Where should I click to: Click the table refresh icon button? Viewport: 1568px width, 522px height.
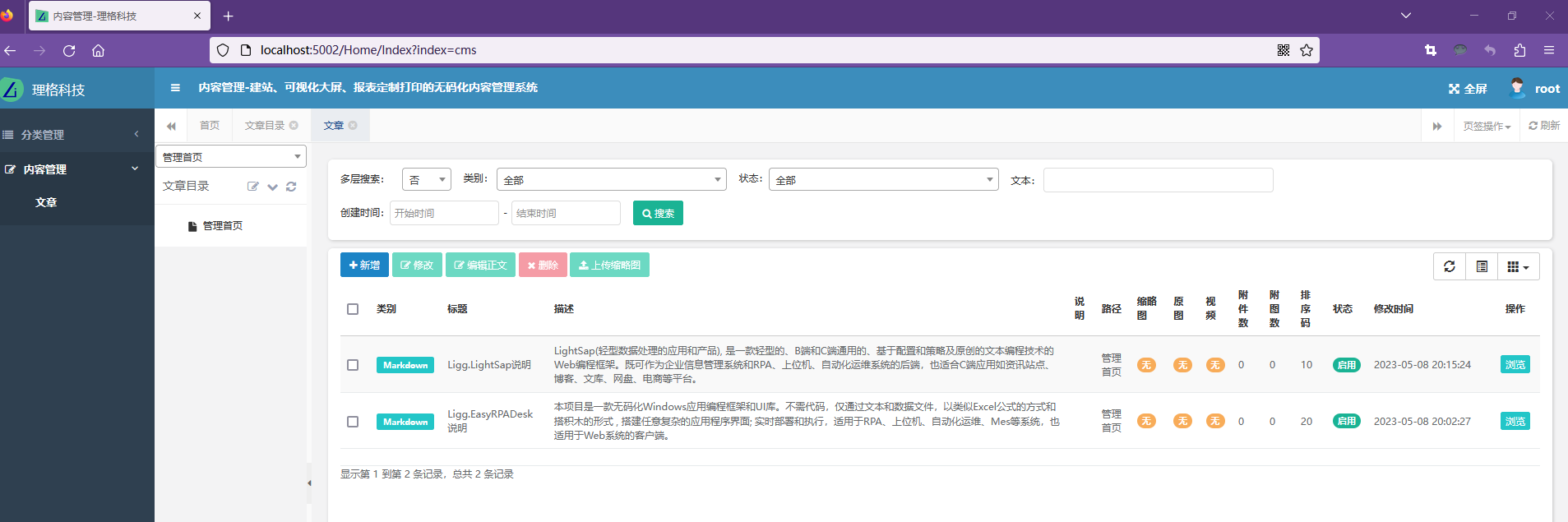click(1449, 266)
